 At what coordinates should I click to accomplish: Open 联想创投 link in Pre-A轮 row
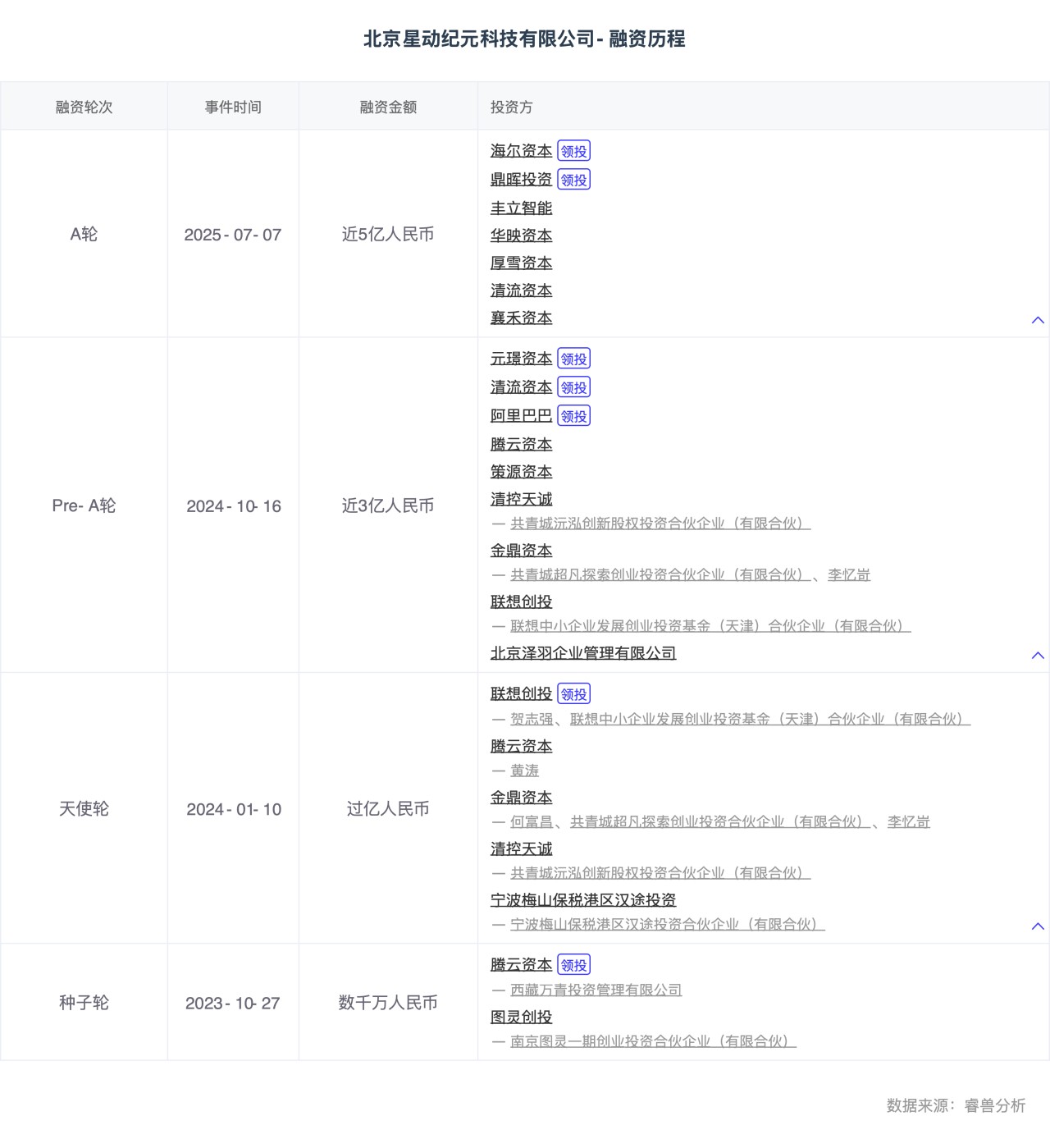[x=521, y=601]
